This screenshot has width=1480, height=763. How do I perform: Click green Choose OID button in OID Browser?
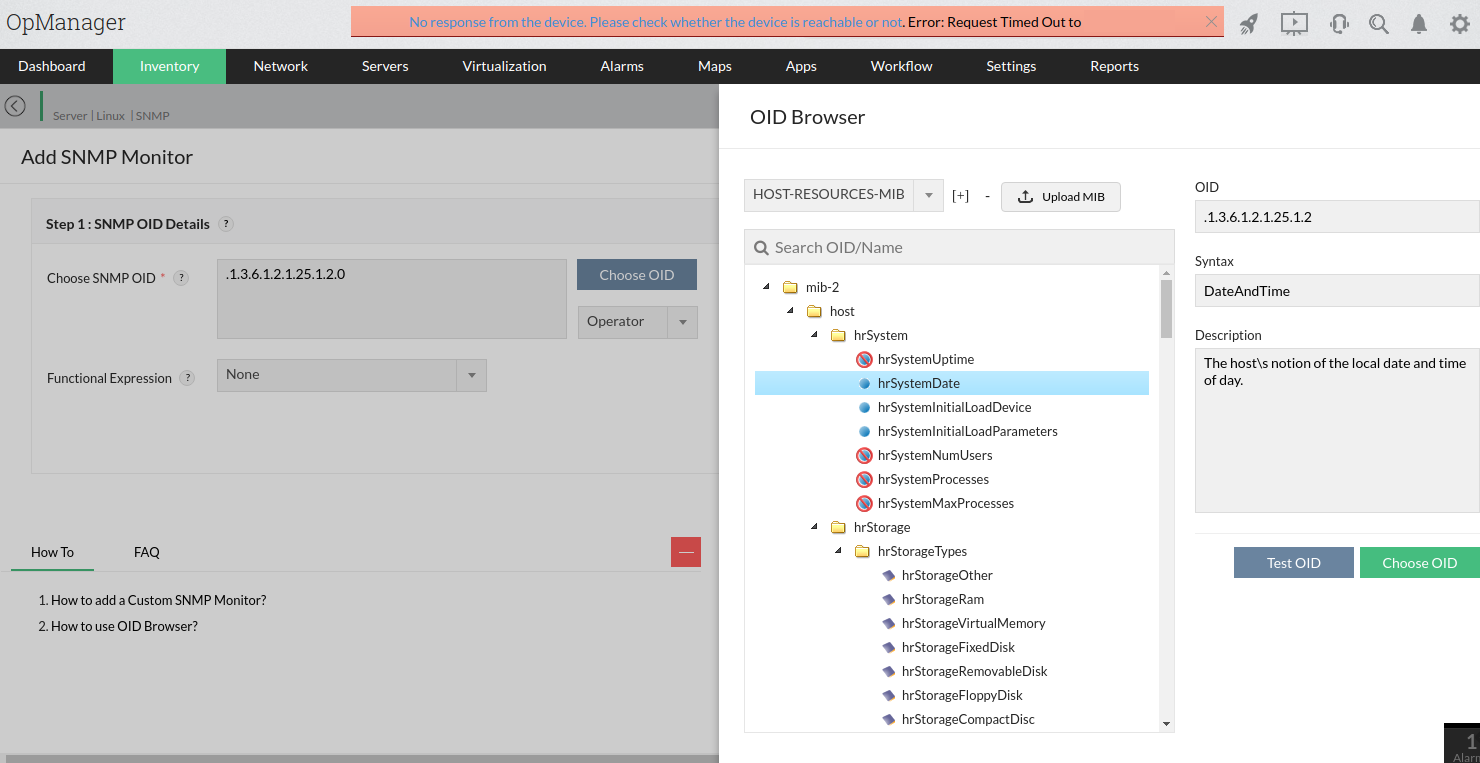pos(1420,563)
